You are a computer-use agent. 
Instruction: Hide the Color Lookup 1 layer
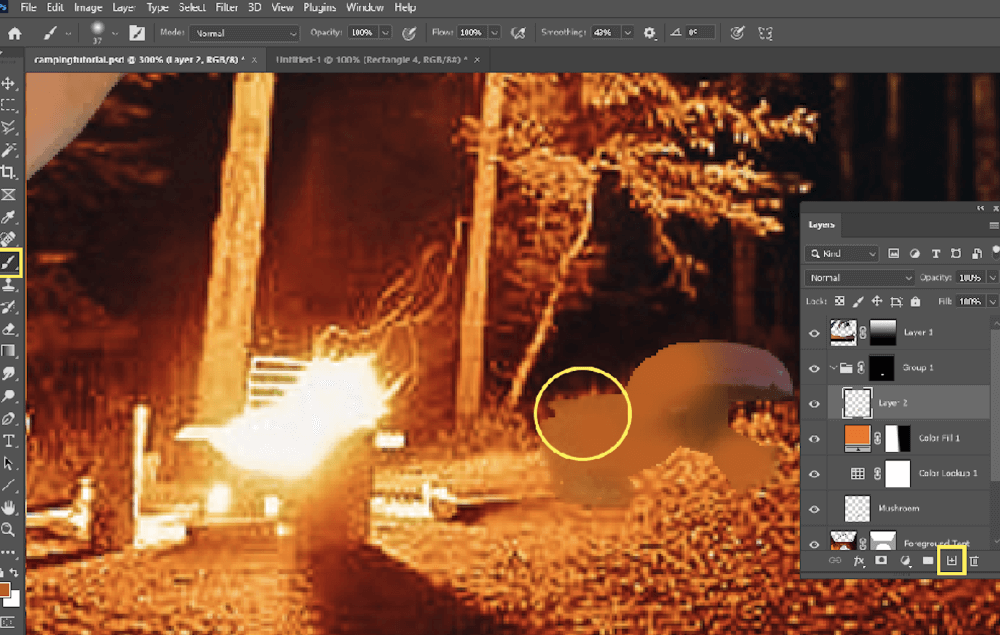click(x=814, y=474)
